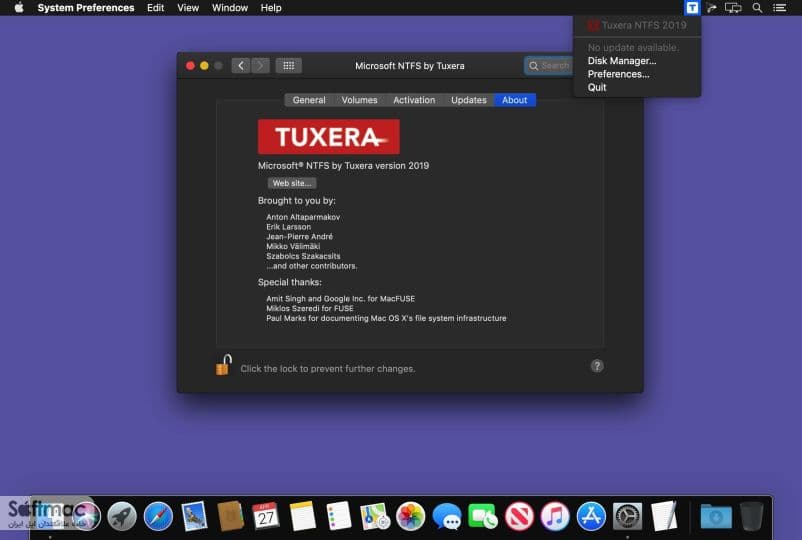The width and height of the screenshot is (802, 540).
Task: Click the Web site... button
Action: (x=292, y=183)
